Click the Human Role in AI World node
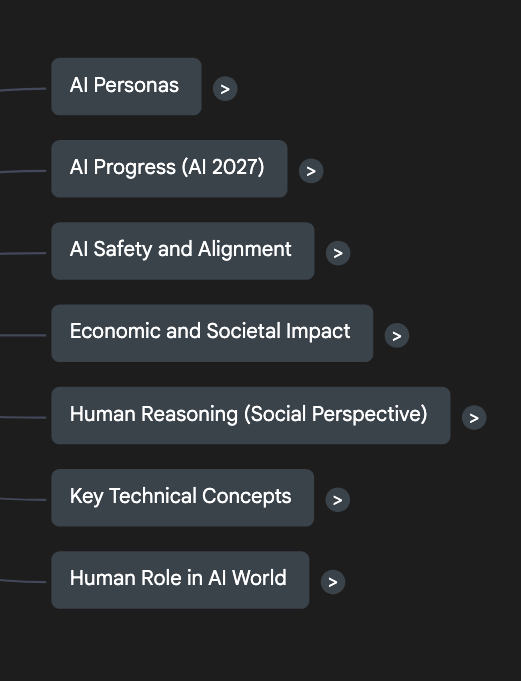Image resolution: width=521 pixels, height=681 pixels. [180, 580]
